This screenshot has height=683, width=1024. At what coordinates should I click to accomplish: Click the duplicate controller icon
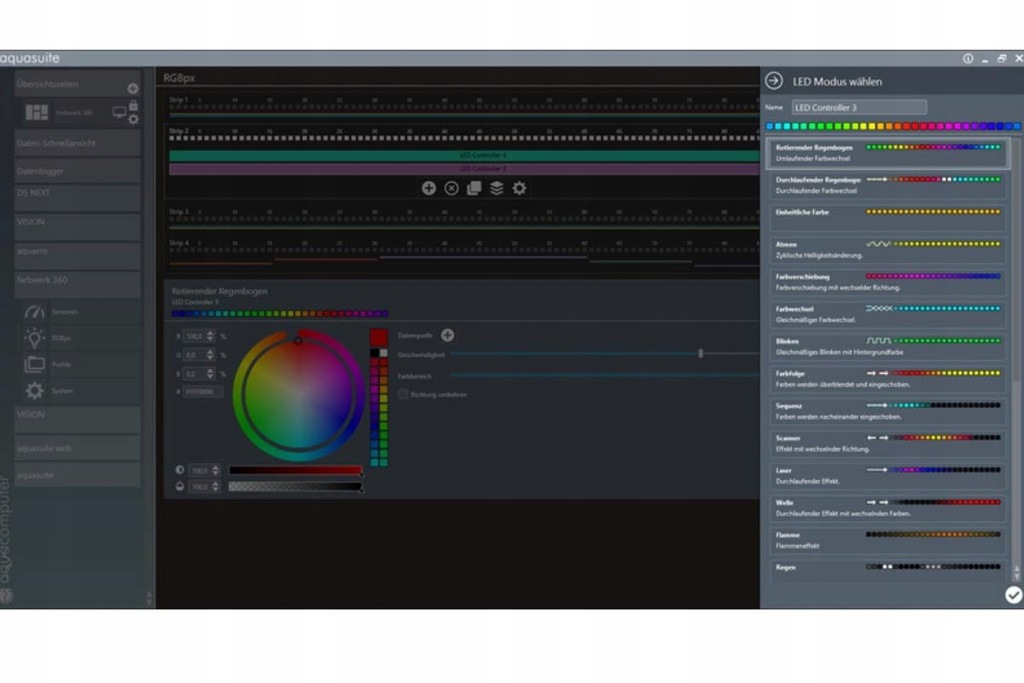pyautogui.click(x=474, y=188)
